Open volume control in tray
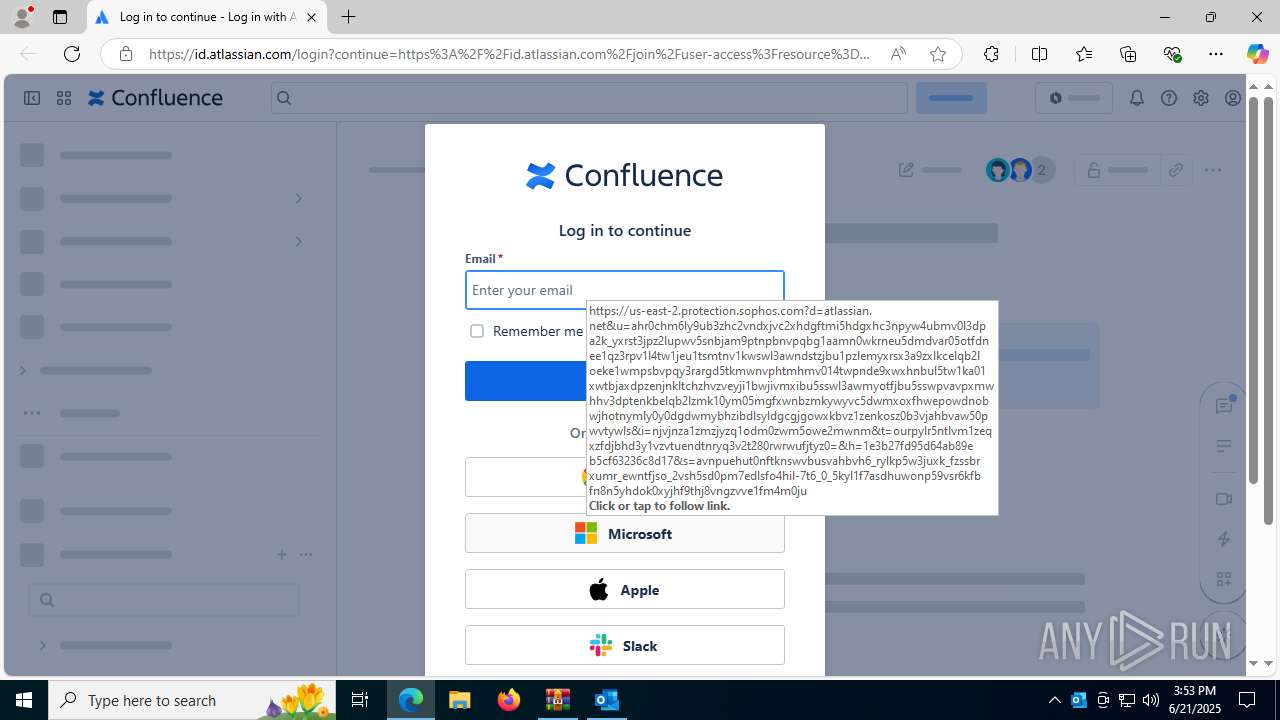 pyautogui.click(x=1151, y=700)
